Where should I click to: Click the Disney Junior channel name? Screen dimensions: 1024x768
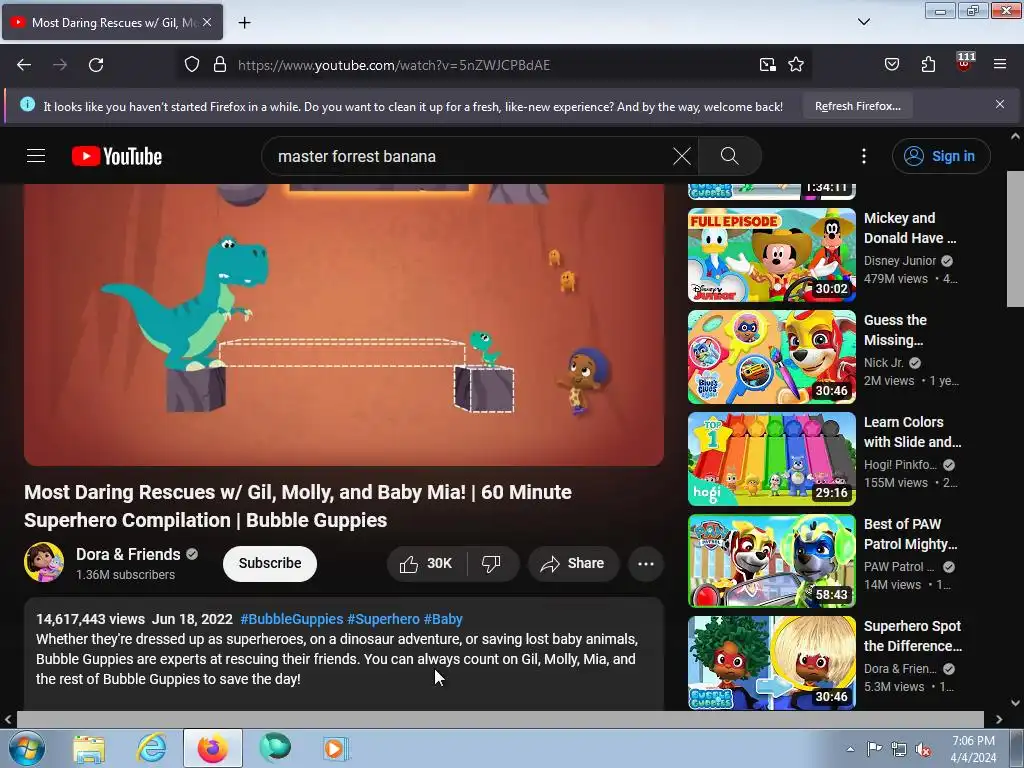coord(900,261)
